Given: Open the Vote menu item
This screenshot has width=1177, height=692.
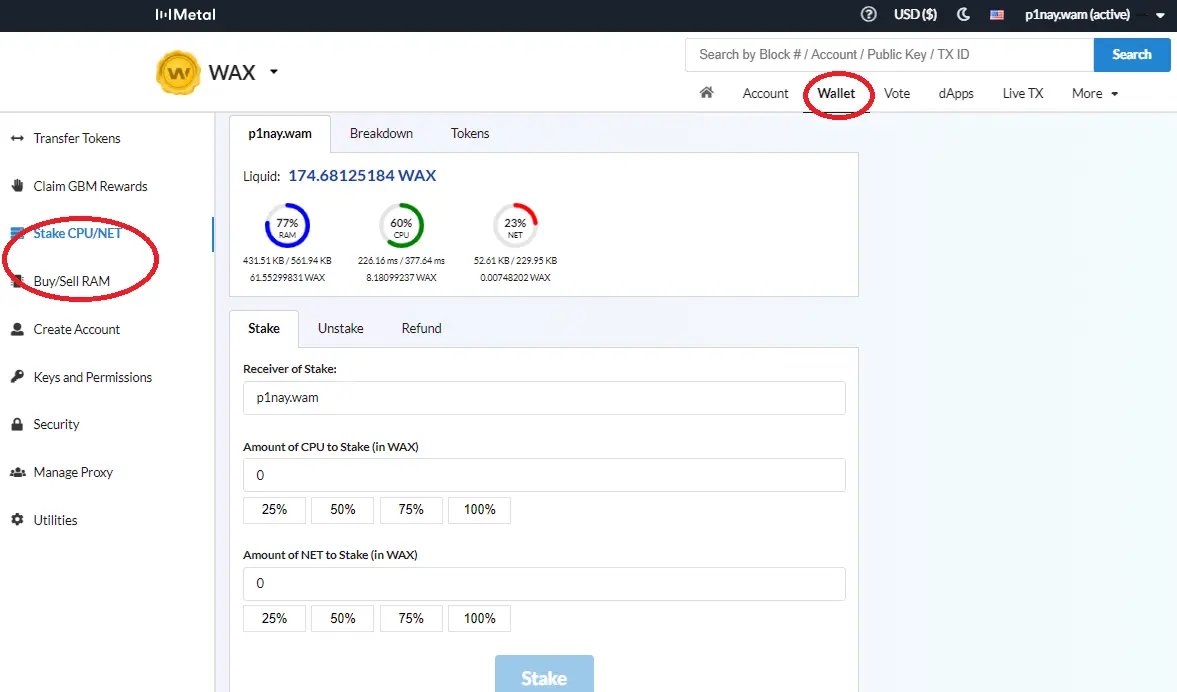Looking at the screenshot, I should click(x=897, y=93).
